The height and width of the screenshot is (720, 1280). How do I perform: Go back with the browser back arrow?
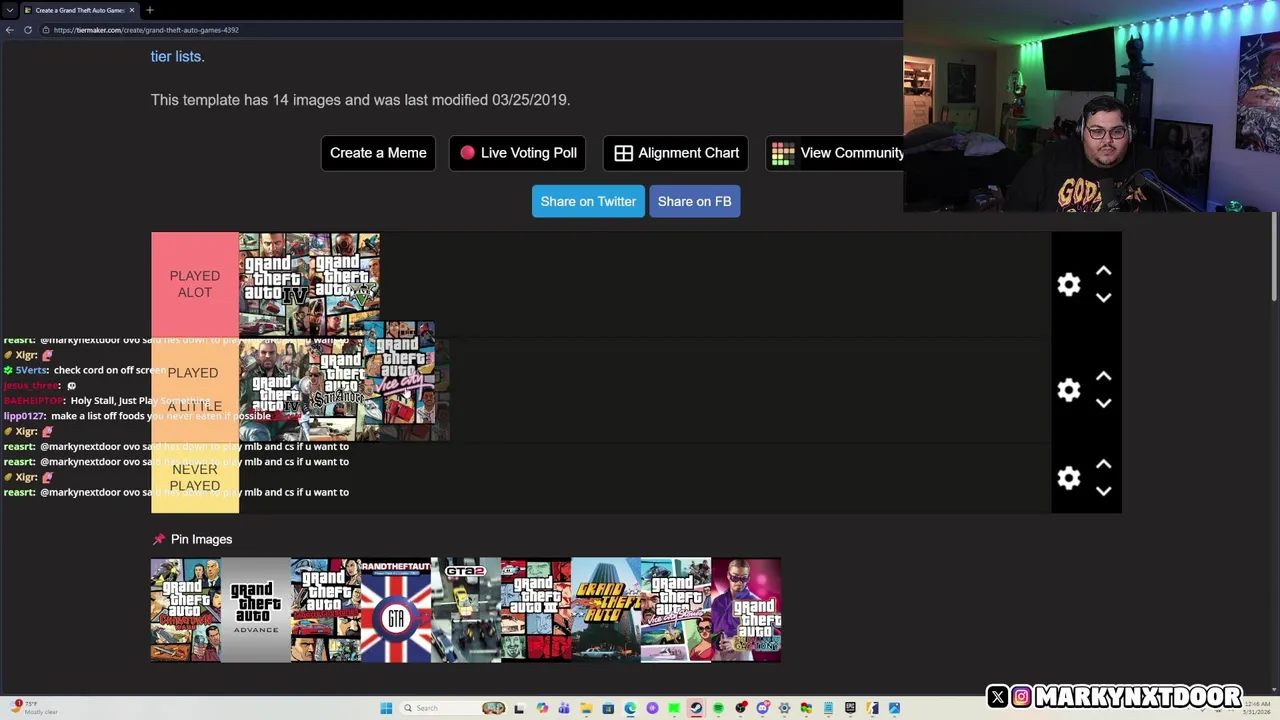click(9, 30)
